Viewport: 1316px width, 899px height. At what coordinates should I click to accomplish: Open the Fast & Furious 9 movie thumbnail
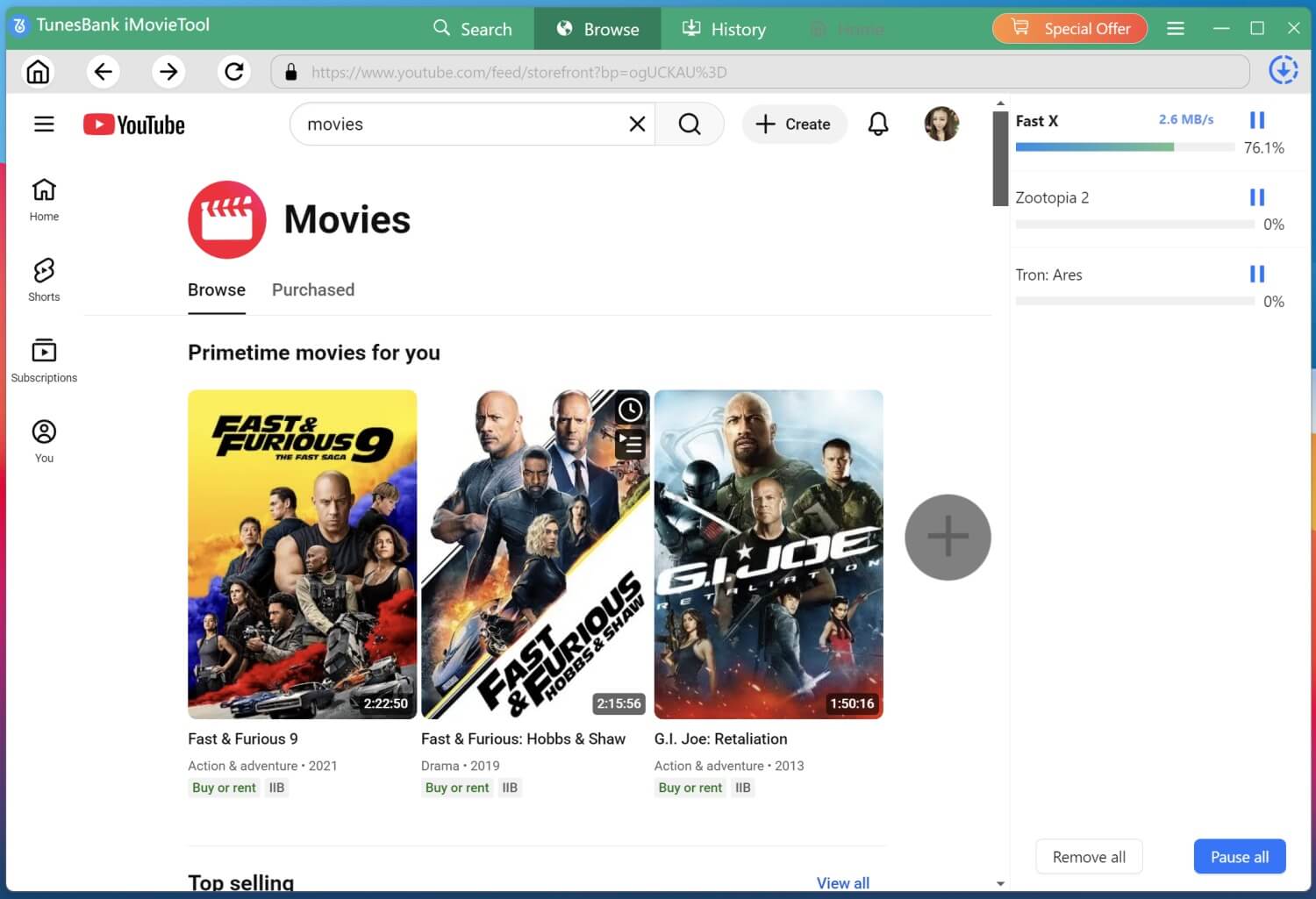[x=302, y=553]
